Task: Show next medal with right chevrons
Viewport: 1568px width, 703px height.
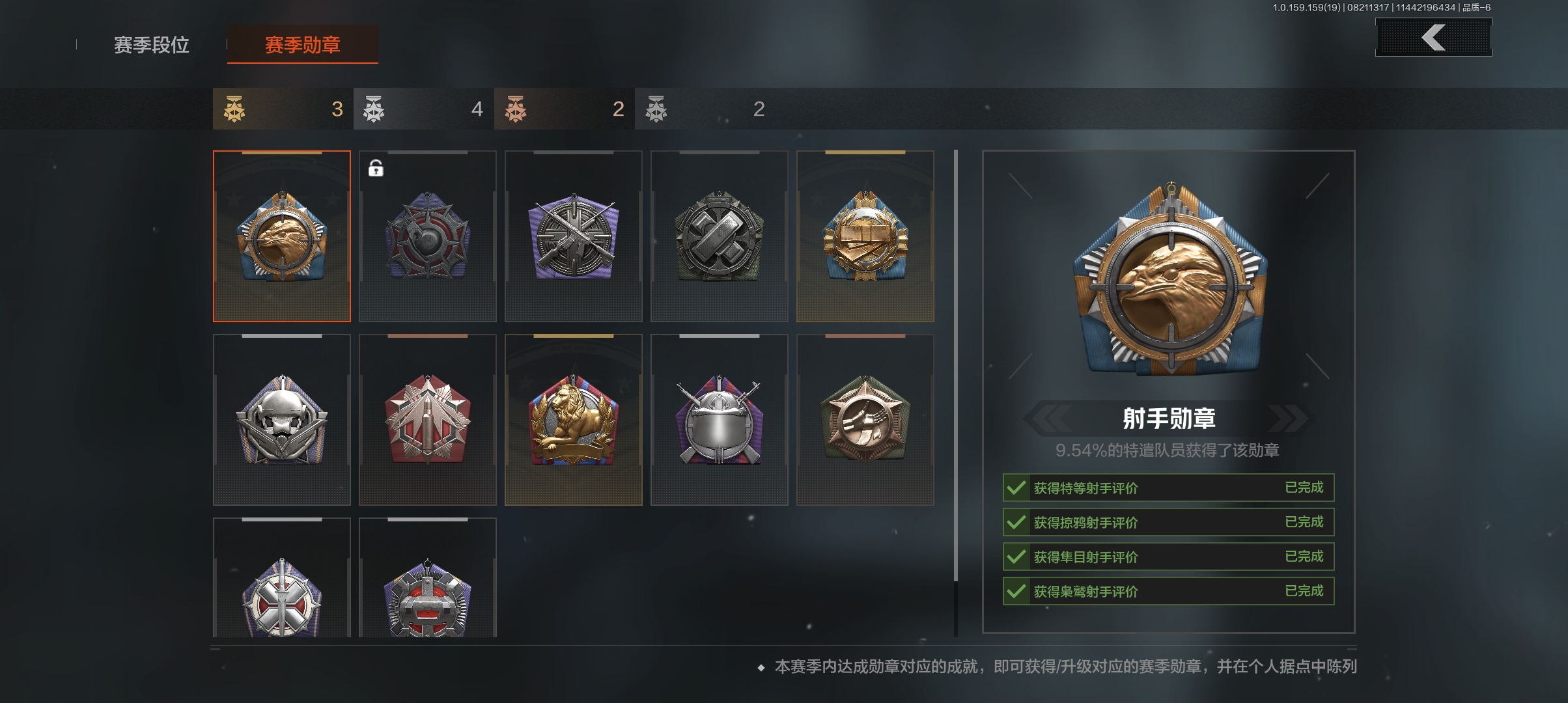Action: click(x=1288, y=418)
